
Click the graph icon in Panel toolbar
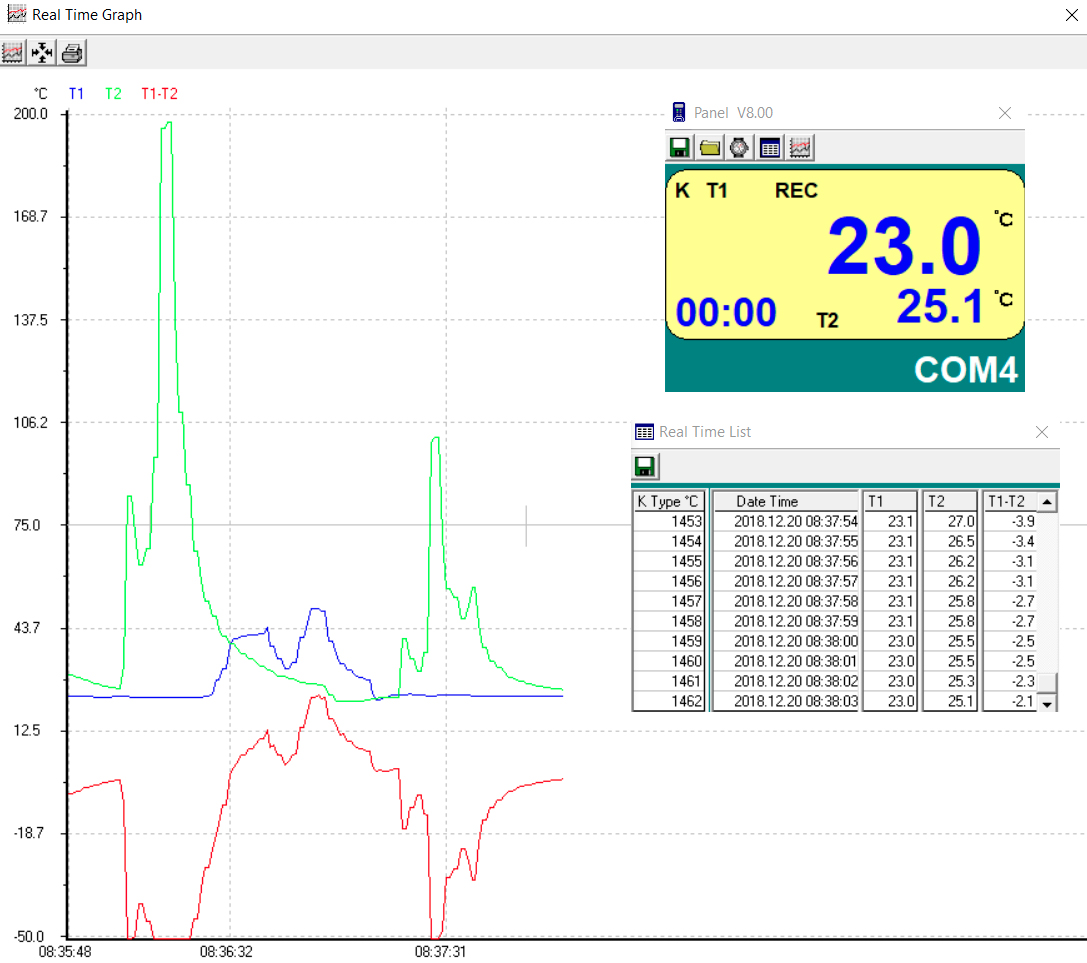(x=800, y=148)
